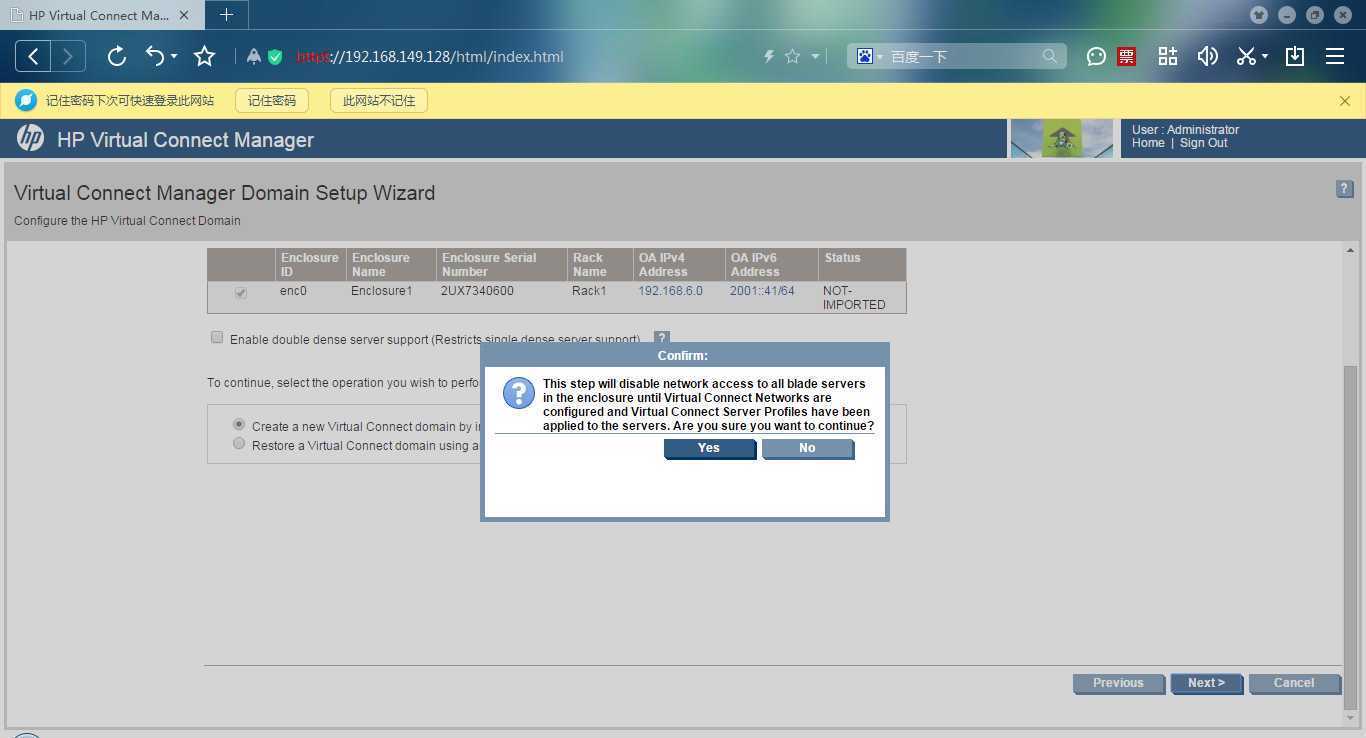
Task: Toggle the enc0 enclosure row checkbox
Action: click(241, 293)
